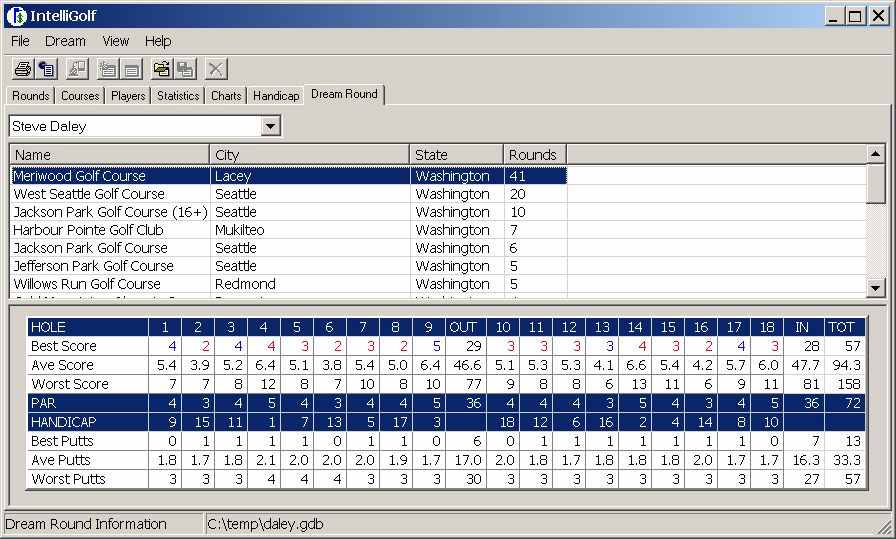Click the delete X toolbar icon
This screenshot has height=539, width=896.
[x=216, y=69]
